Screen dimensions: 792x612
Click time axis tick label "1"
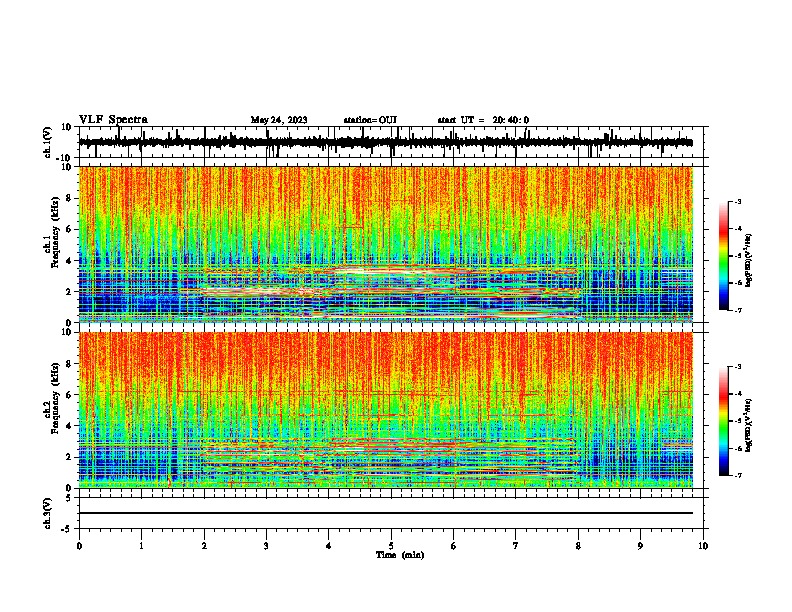141,546
